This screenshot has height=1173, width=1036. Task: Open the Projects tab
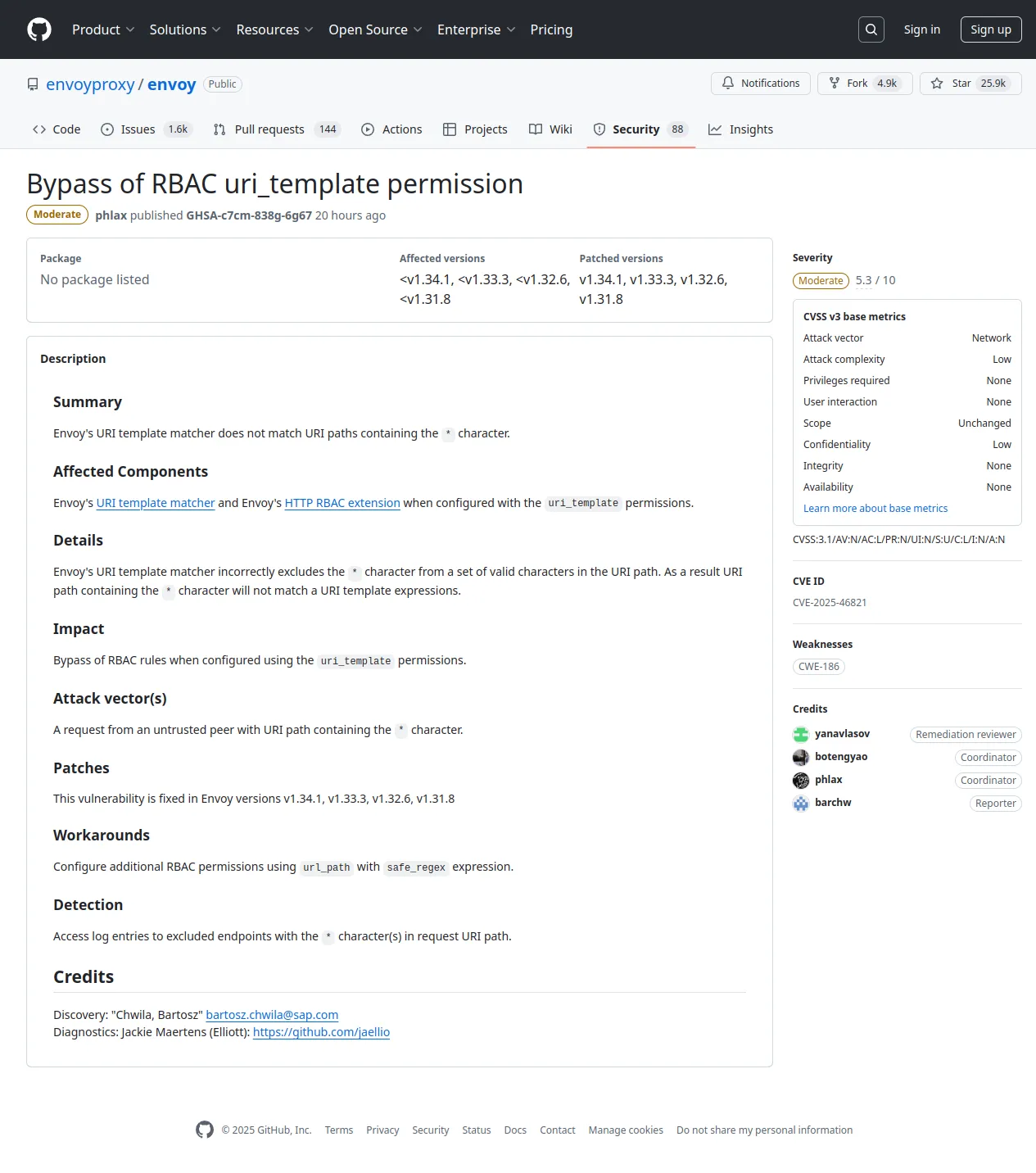click(475, 129)
